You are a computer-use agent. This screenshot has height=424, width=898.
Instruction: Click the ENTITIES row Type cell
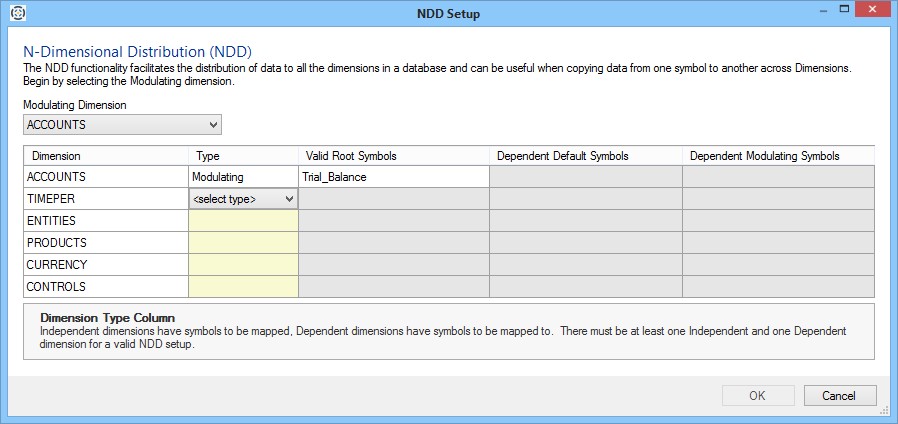pyautogui.click(x=243, y=221)
